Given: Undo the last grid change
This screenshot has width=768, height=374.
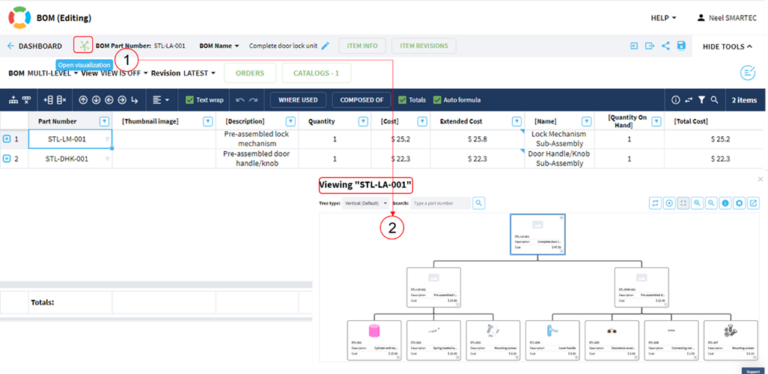Looking at the screenshot, I should tap(240, 100).
